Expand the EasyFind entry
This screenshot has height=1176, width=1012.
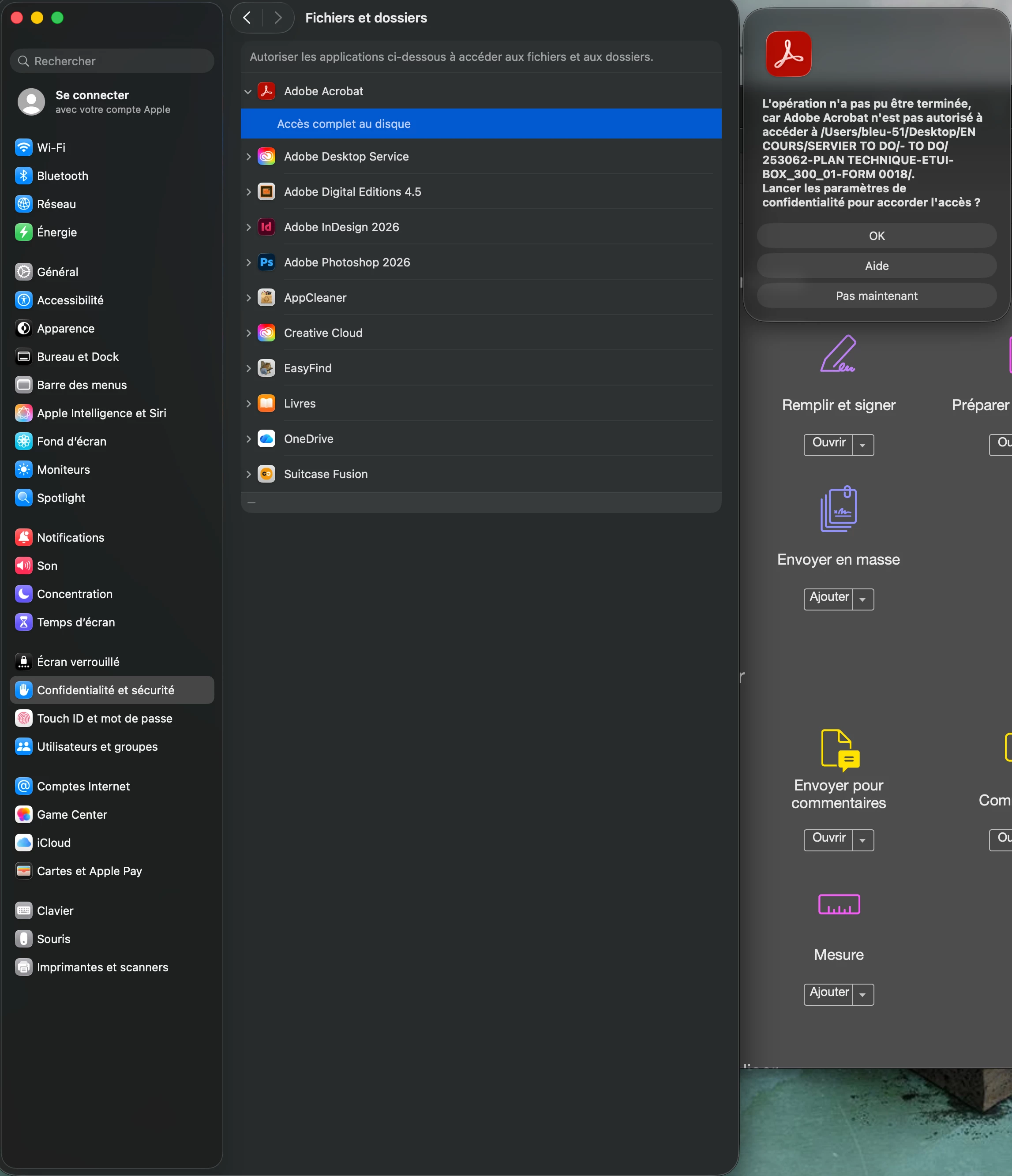click(248, 368)
